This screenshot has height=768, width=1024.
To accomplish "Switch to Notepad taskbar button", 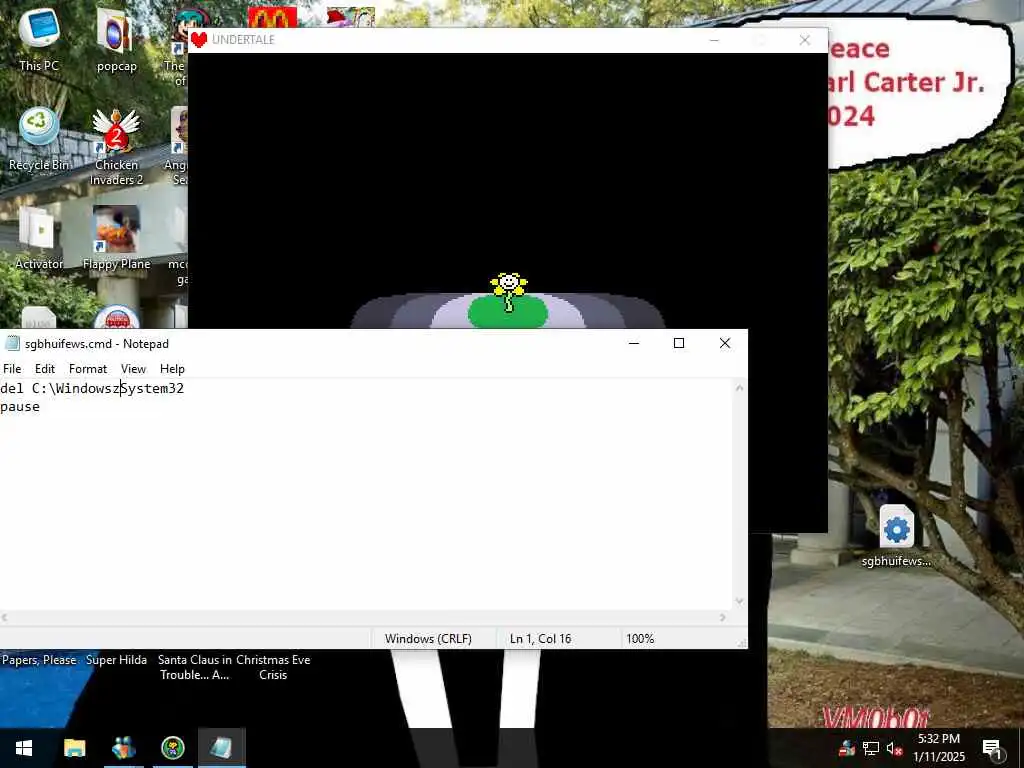I will 221,748.
